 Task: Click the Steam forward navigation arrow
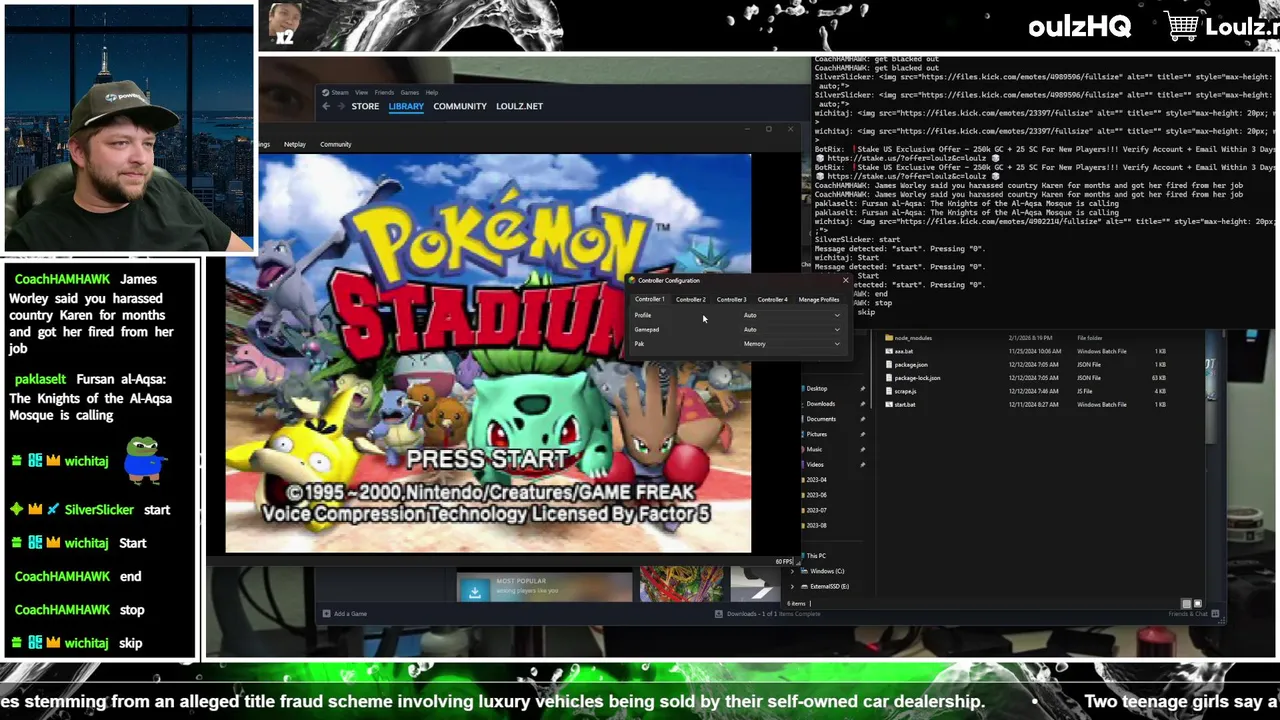(x=340, y=106)
